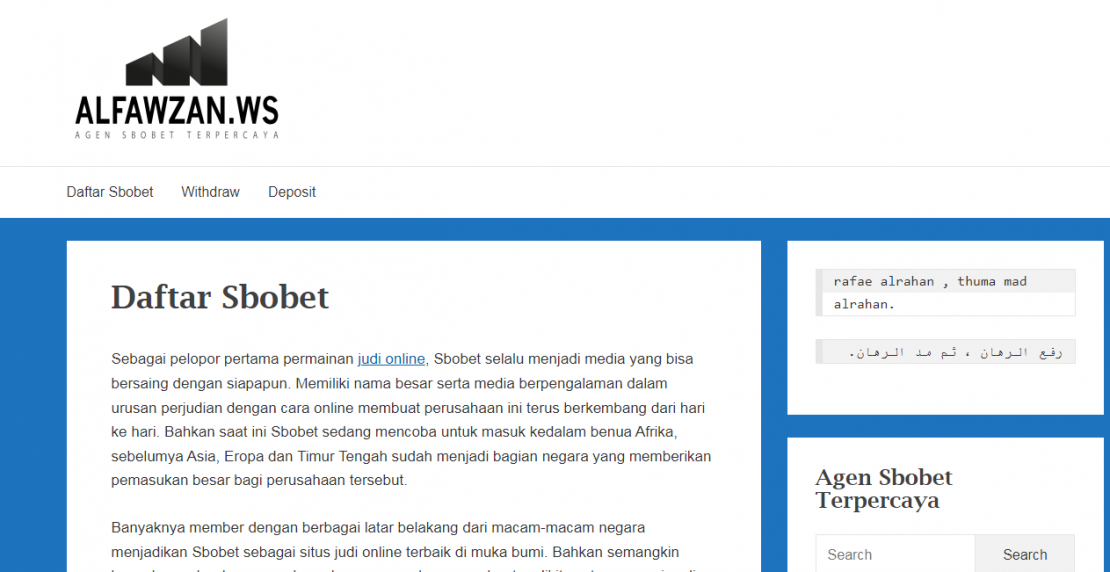Click the tagline beneath the ALFAWZAN.WS logo
Screen dimensions: 1110x572
176,135
